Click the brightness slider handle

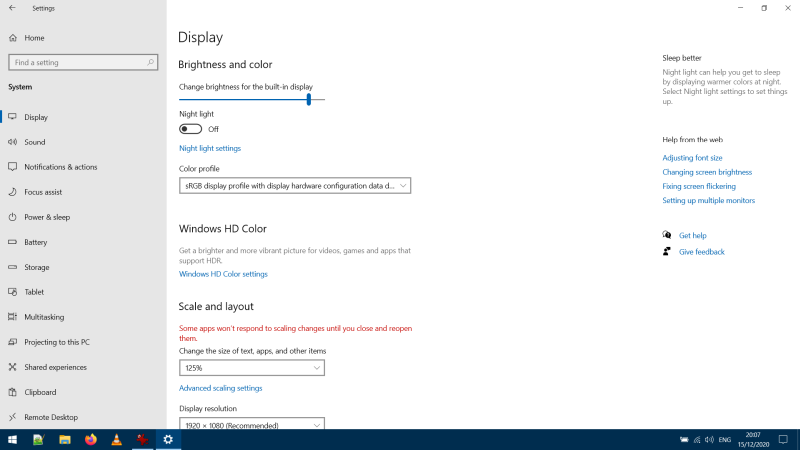click(x=309, y=99)
